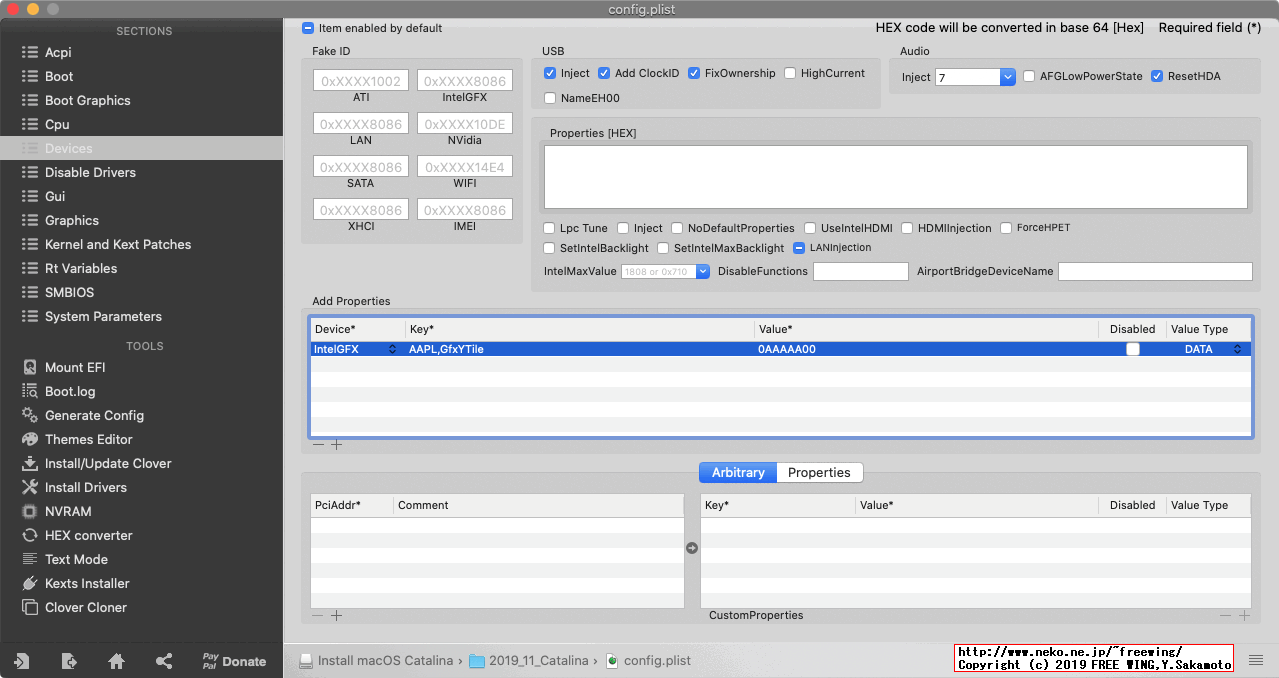Click the PayPal Donate button
This screenshot has height=678, width=1279.
[x=235, y=661]
